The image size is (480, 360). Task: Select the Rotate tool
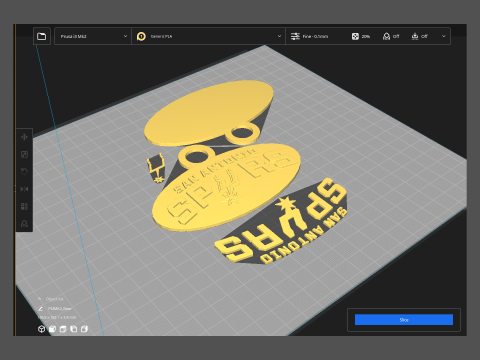[24, 171]
